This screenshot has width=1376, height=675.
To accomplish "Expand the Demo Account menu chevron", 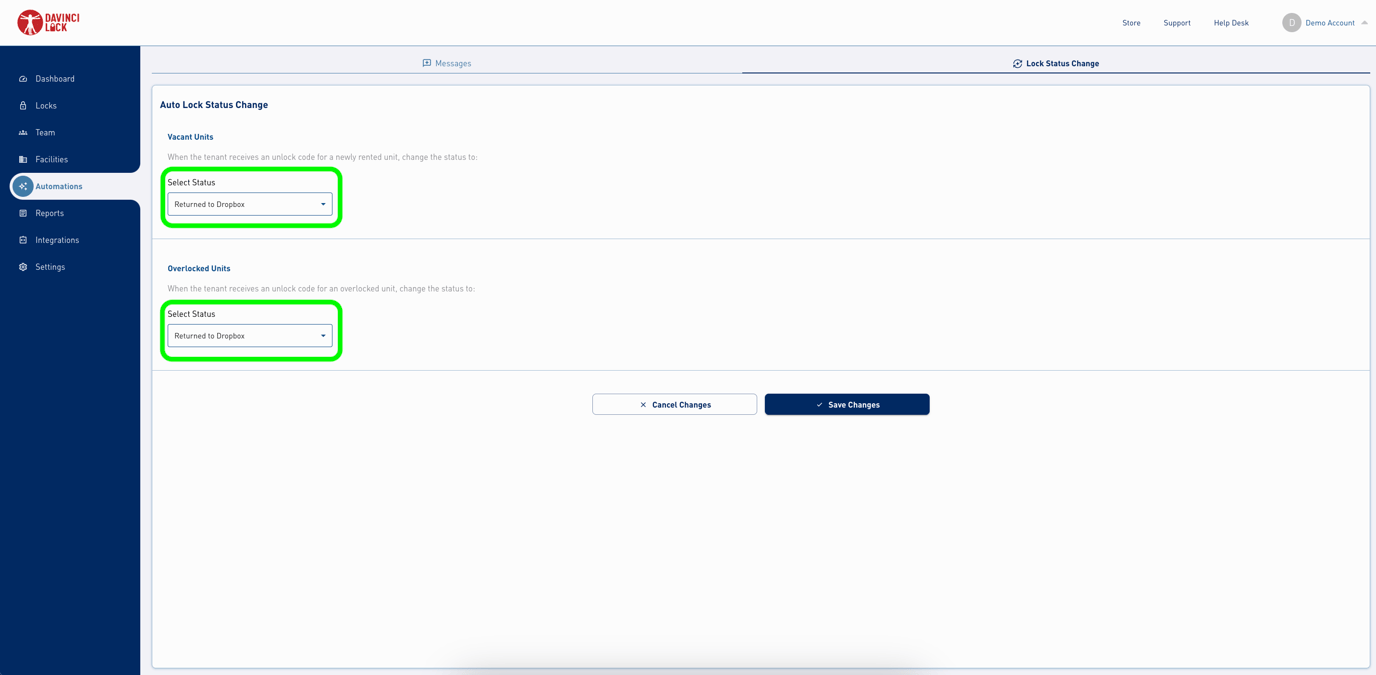I will click(x=1366, y=22).
